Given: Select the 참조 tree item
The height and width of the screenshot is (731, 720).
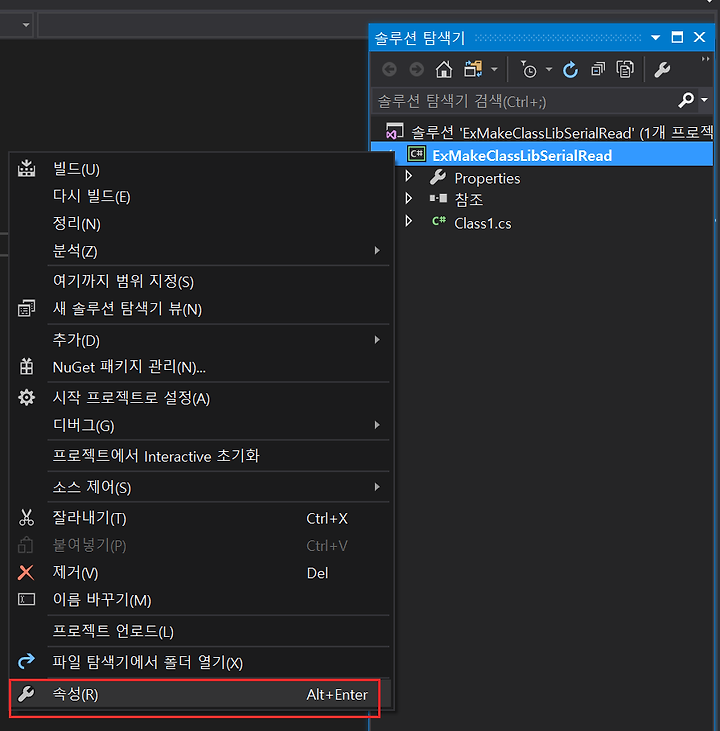Looking at the screenshot, I should 469,200.
